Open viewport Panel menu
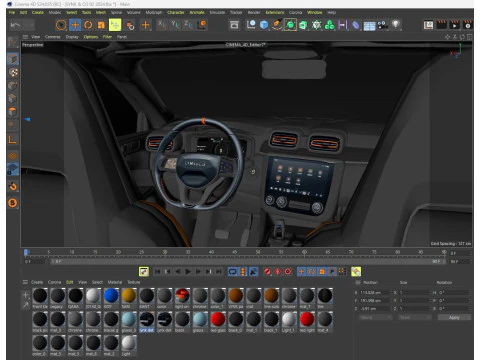480x360 pixels. click(x=122, y=37)
